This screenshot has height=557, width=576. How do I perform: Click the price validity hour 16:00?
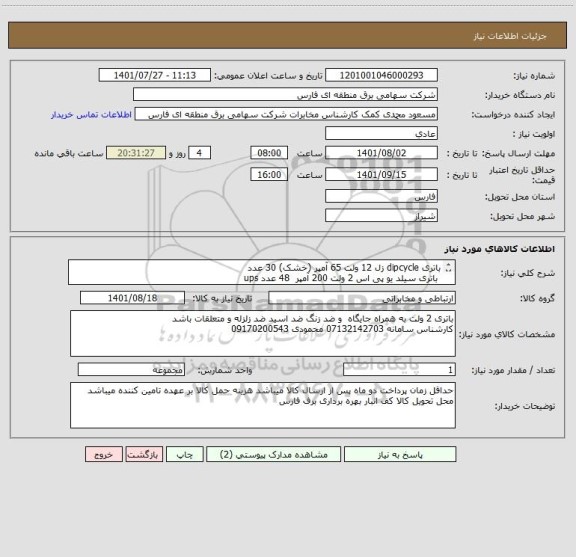click(x=269, y=175)
